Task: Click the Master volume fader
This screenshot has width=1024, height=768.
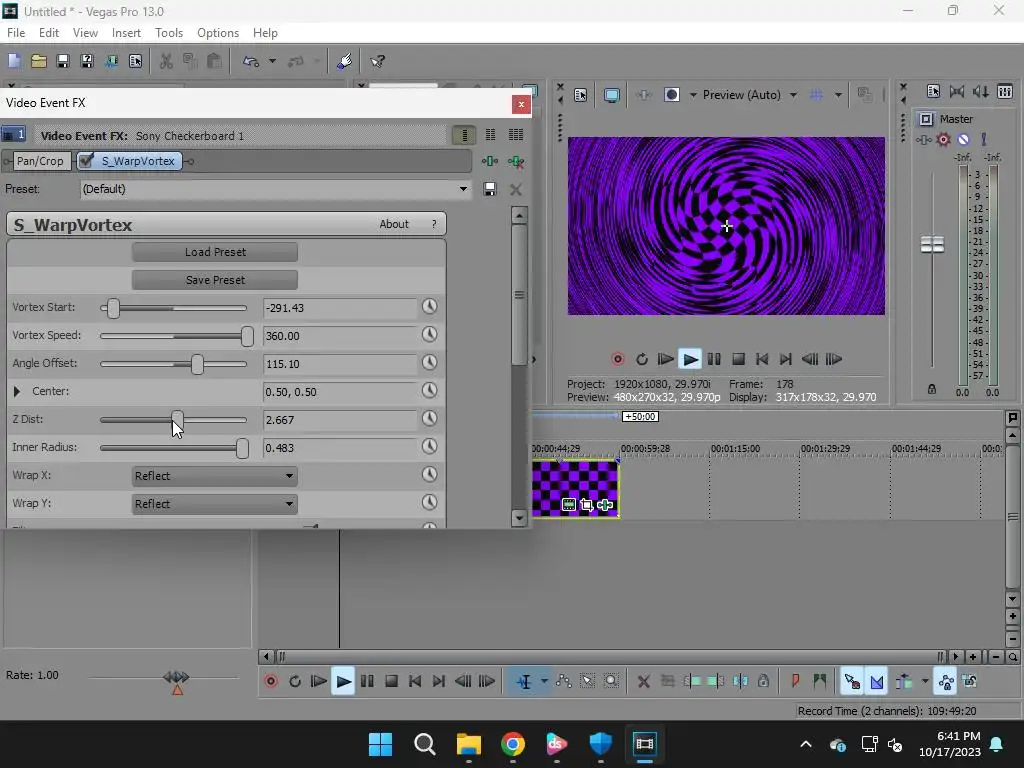Action: click(932, 245)
